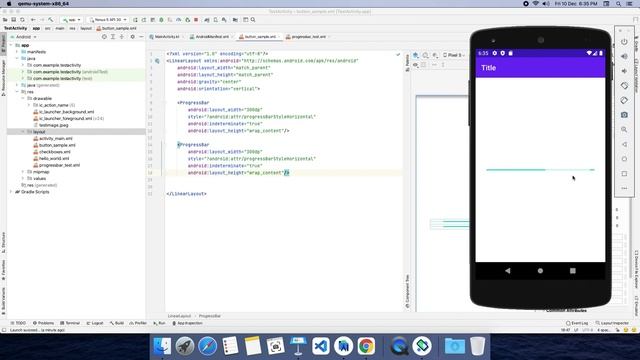The height and width of the screenshot is (360, 640).
Task: Click the Wi-Fi icon in macOS menu bar
Action: tap(536, 3)
